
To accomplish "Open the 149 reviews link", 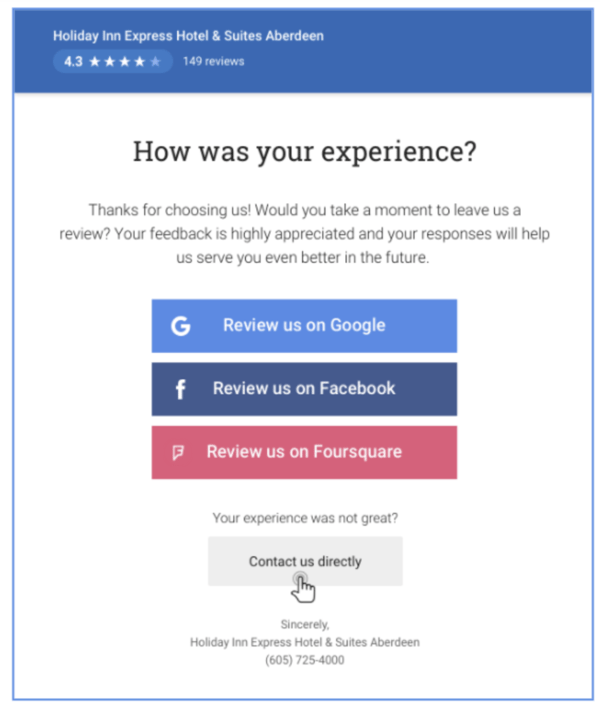I will (213, 61).
